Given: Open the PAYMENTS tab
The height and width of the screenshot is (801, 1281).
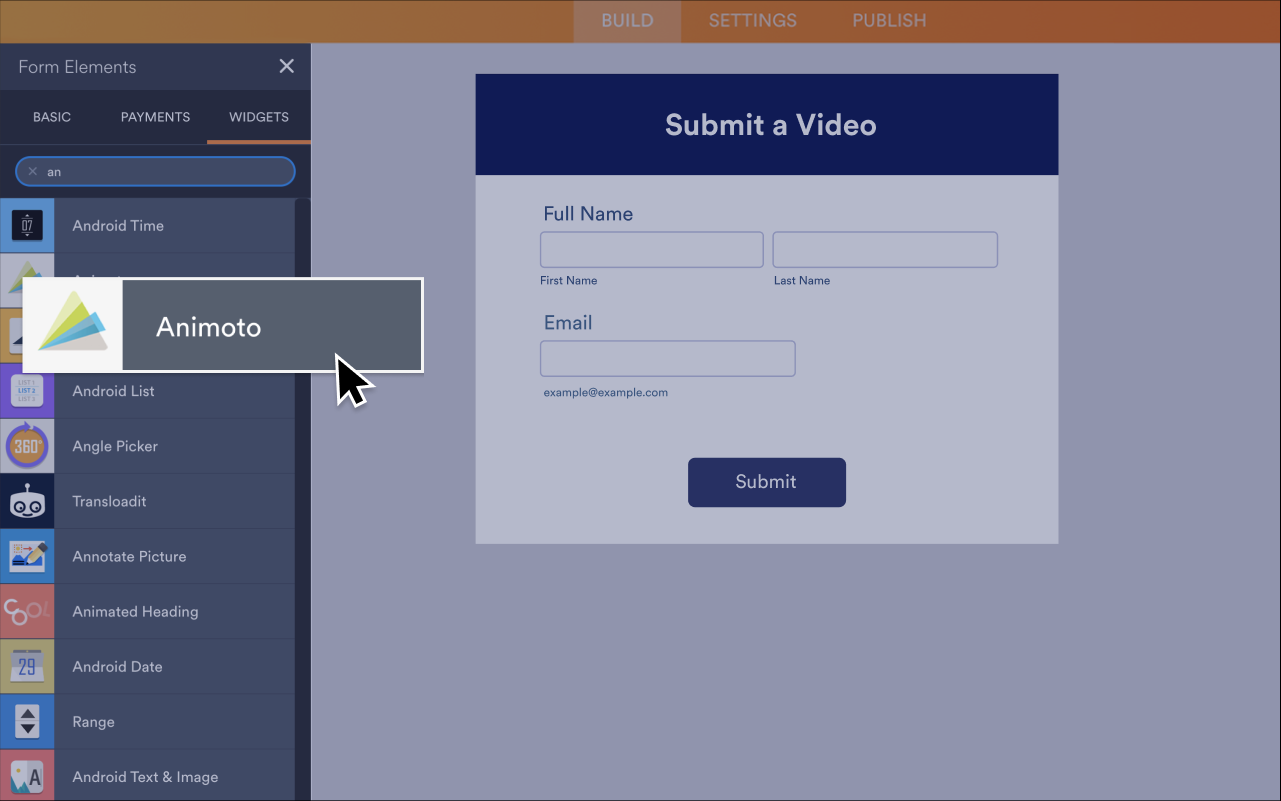Looking at the screenshot, I should pyautogui.click(x=155, y=117).
